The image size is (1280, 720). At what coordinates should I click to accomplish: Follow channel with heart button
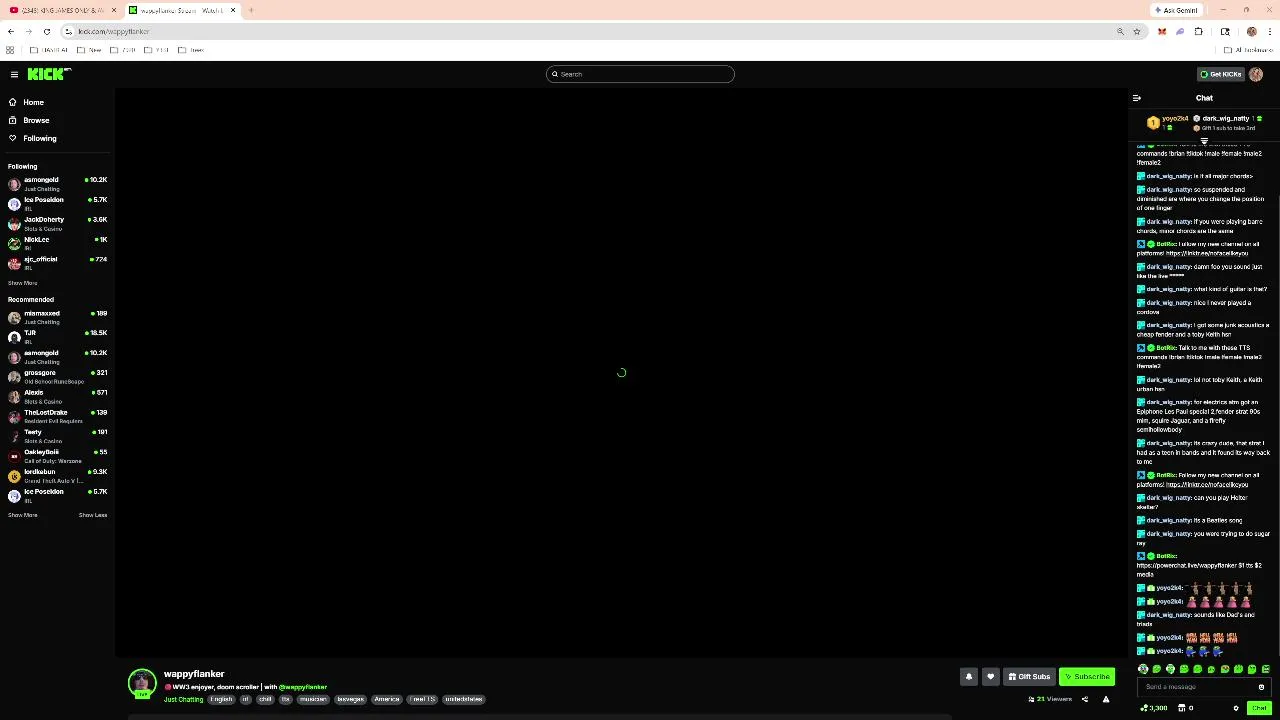990,677
